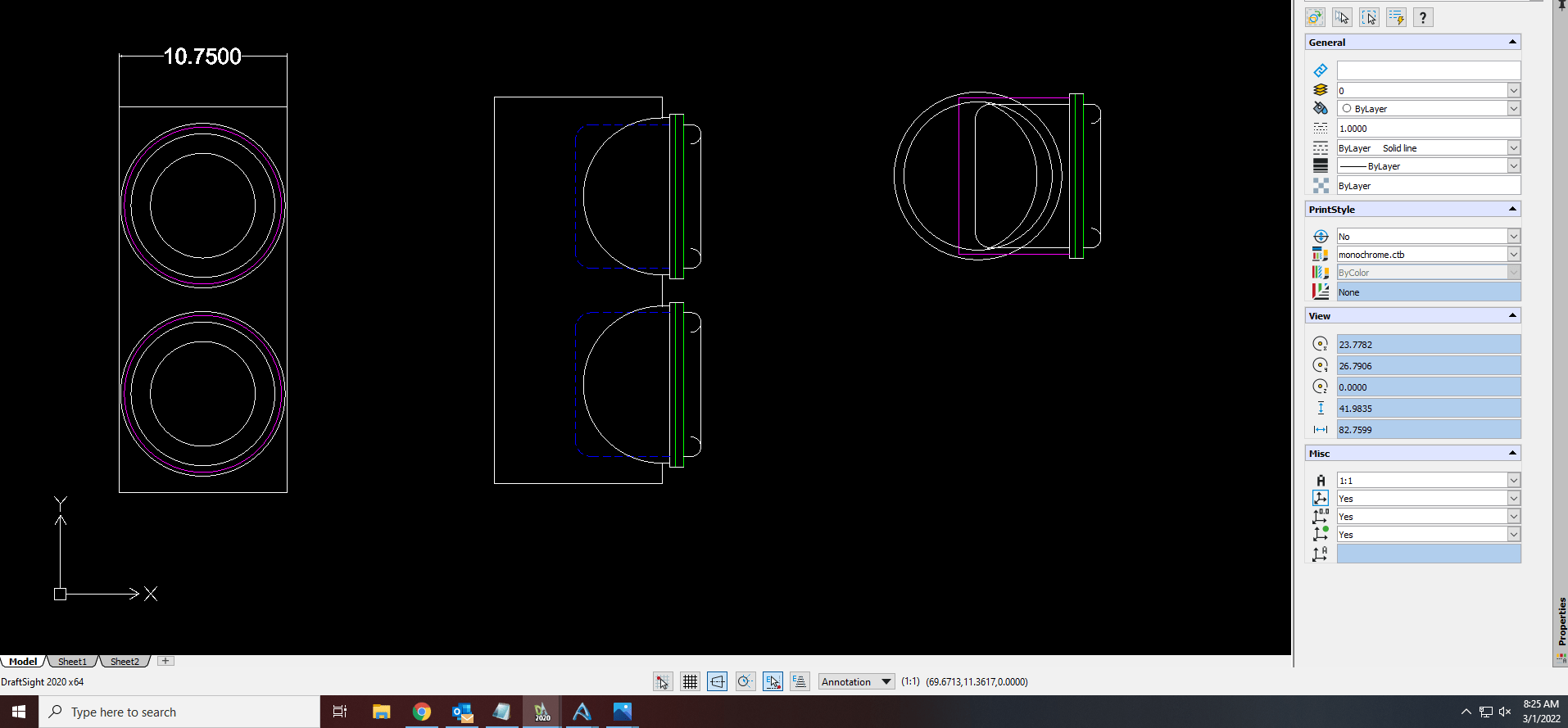Click the hyperlink chain icon in General
The height and width of the screenshot is (728, 1568).
pyautogui.click(x=1320, y=70)
